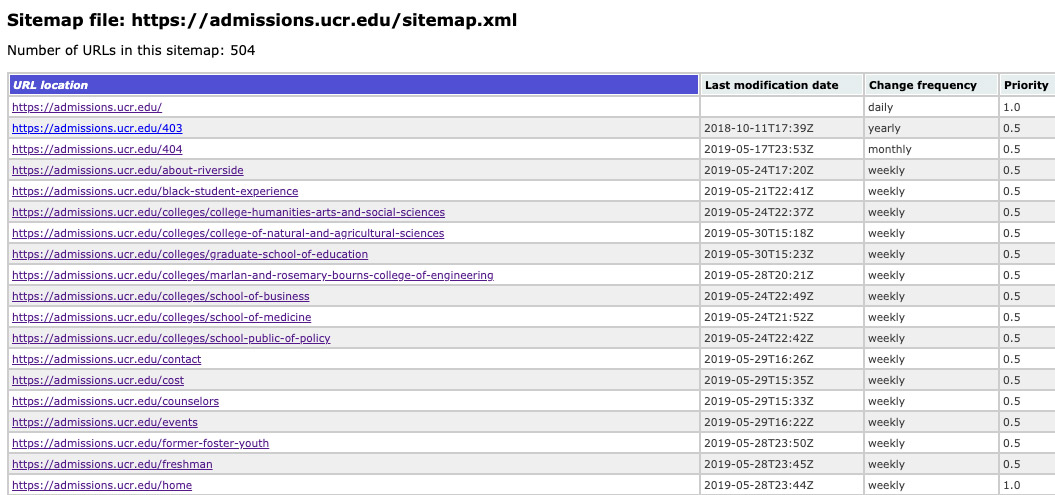Image resolution: width=1055 pixels, height=495 pixels.
Task: Sort by Last modification date header
Action: 771,85
